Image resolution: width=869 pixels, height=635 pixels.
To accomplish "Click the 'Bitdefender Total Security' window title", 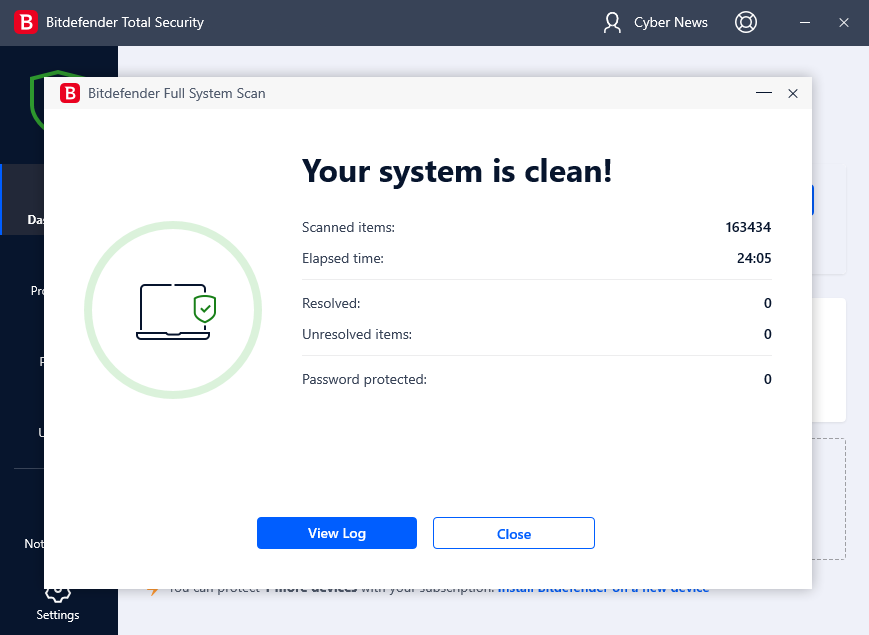I will (125, 23).
